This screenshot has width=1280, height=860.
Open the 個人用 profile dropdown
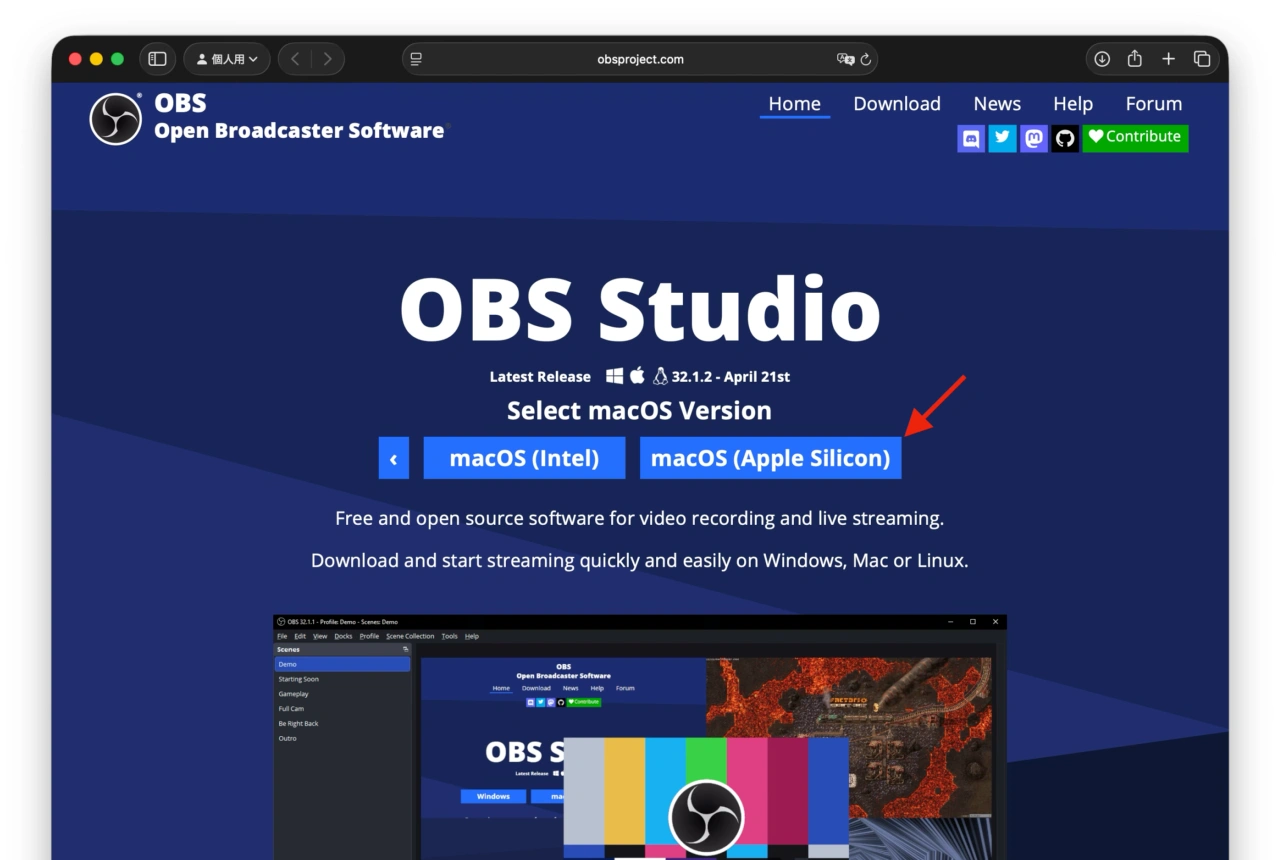pos(227,59)
